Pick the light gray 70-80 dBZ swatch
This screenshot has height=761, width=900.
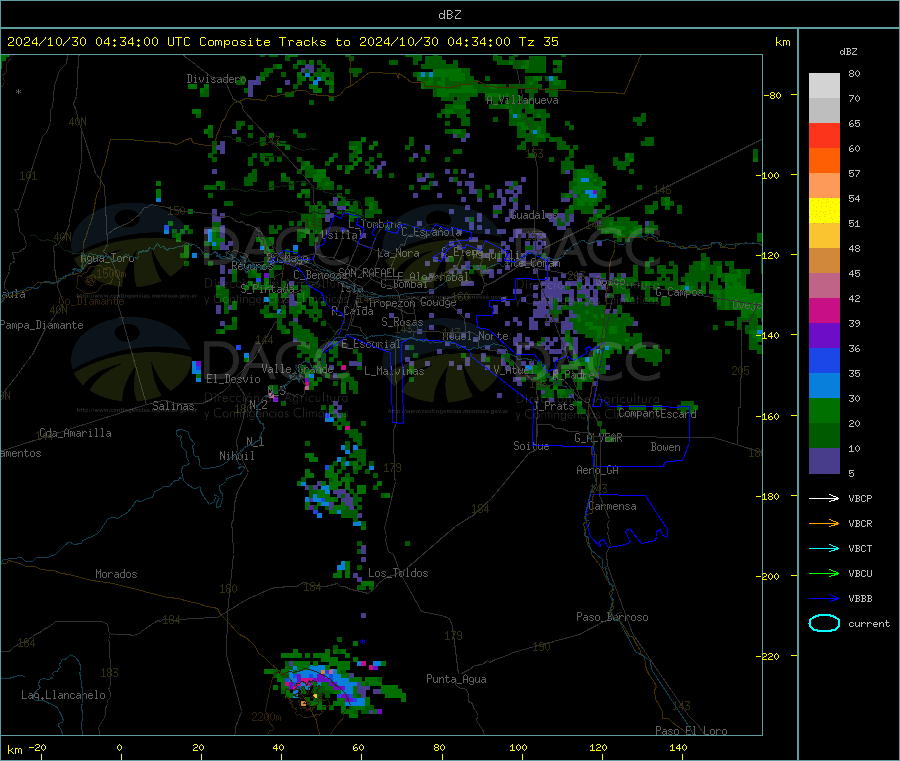[824, 86]
